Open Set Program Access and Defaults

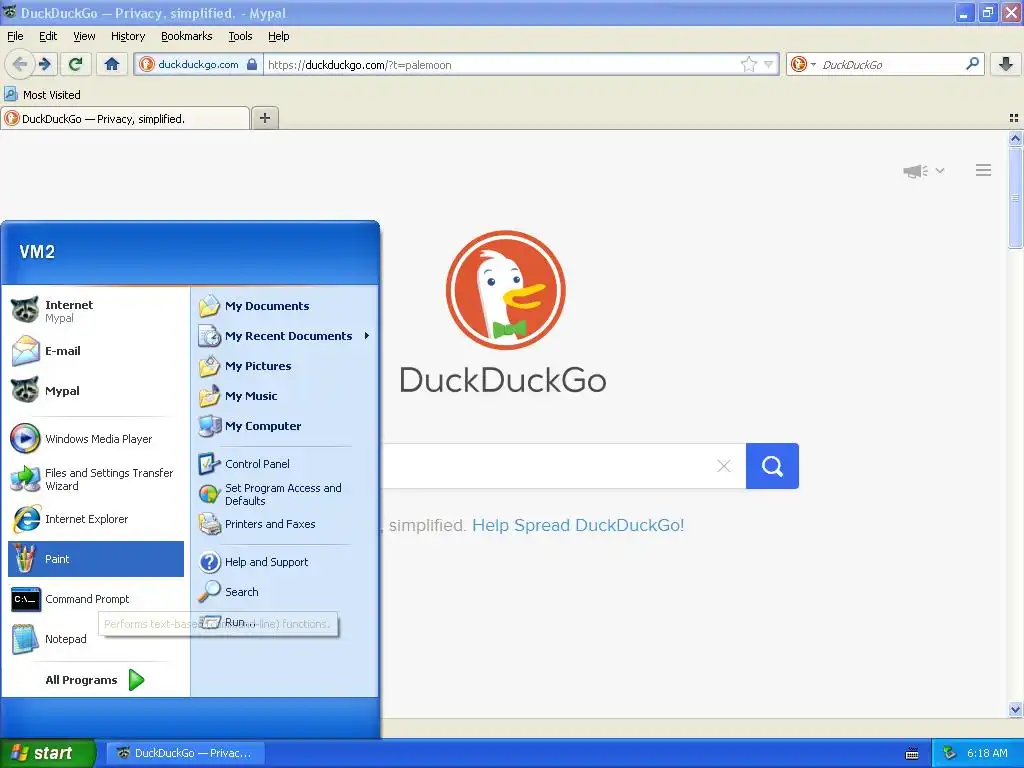coord(284,494)
